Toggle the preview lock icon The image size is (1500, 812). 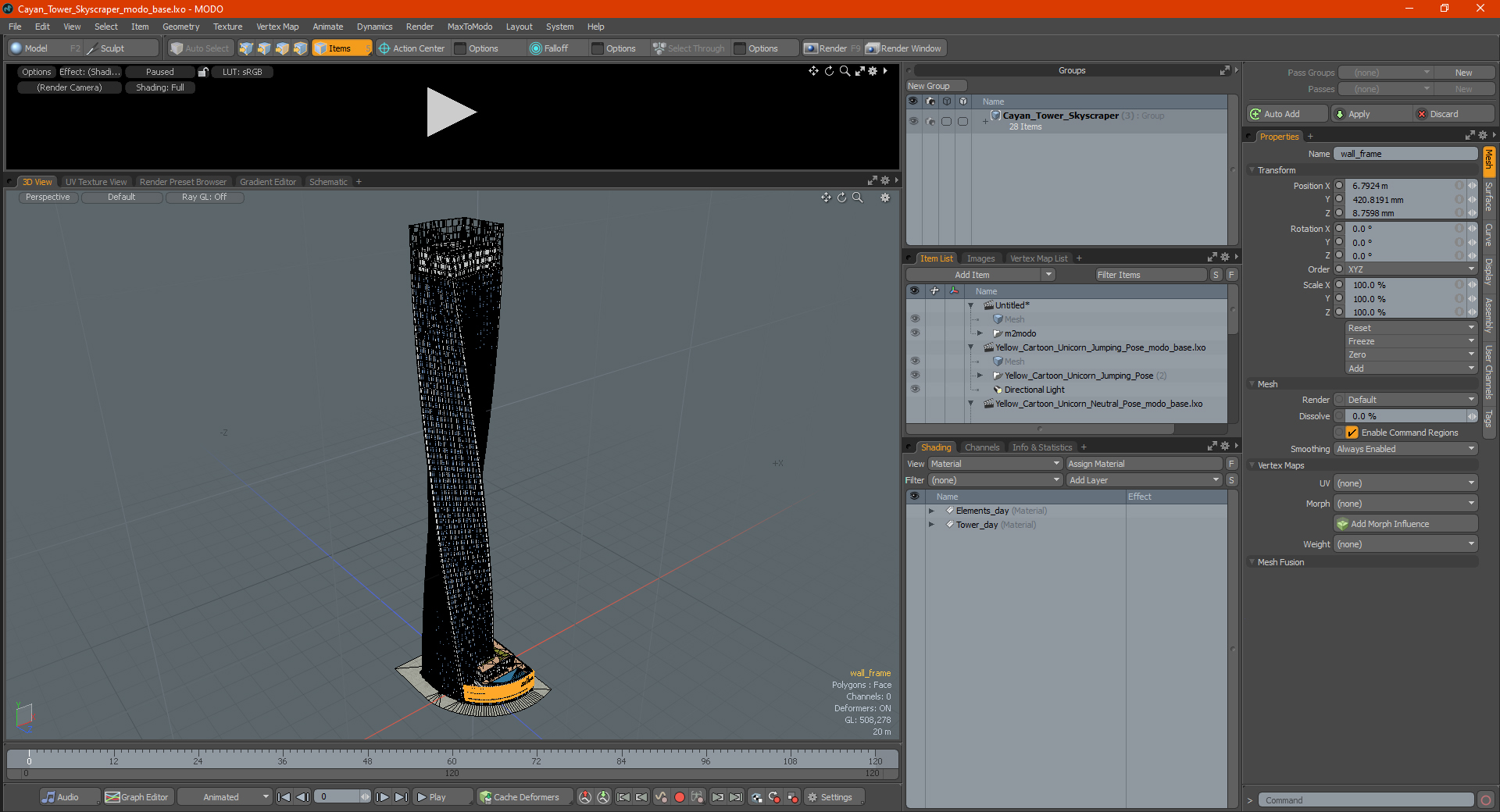point(203,72)
